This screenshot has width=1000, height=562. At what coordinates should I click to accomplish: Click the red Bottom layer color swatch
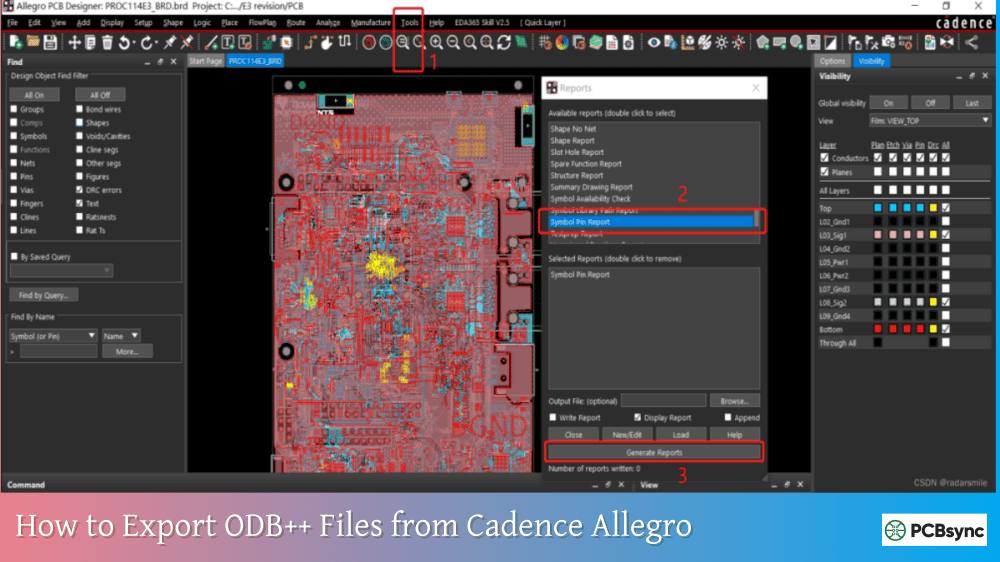tap(878, 329)
